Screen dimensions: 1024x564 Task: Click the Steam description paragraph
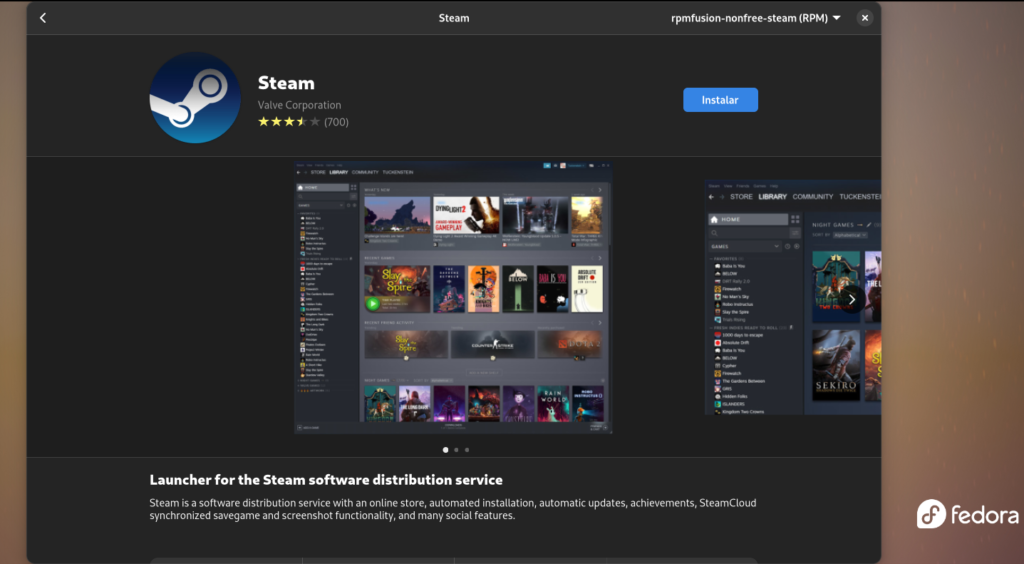pyautogui.click(x=453, y=509)
